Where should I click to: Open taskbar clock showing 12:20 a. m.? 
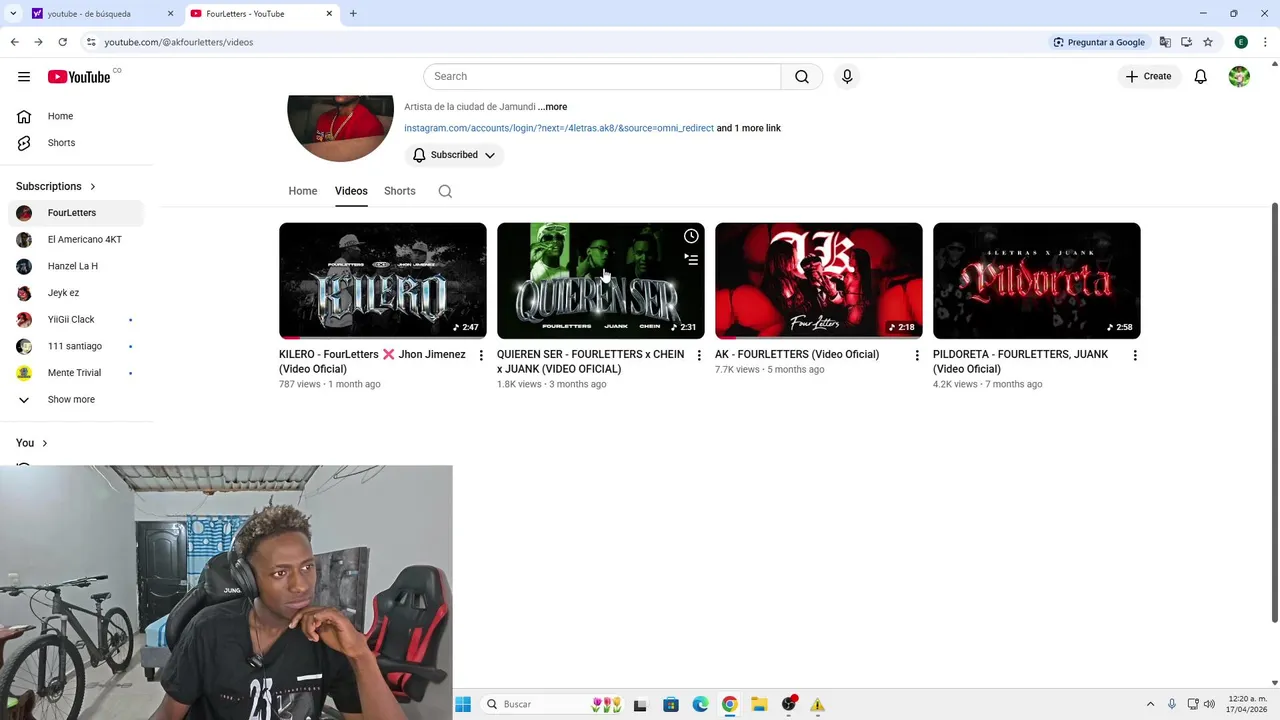coord(1246,704)
